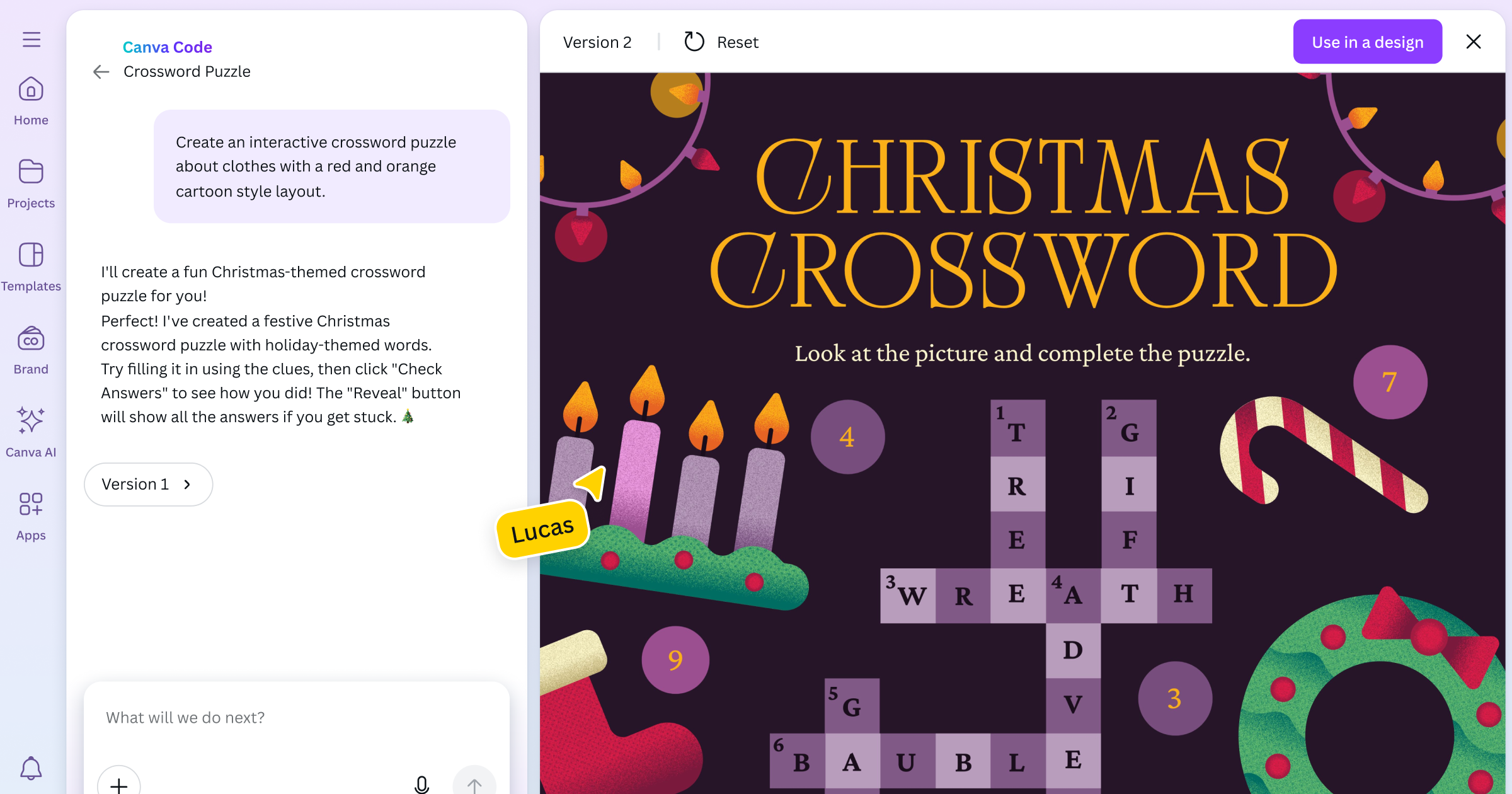Image resolution: width=1512 pixels, height=794 pixels.
Task: Click the Canva Code label
Action: pyautogui.click(x=168, y=47)
